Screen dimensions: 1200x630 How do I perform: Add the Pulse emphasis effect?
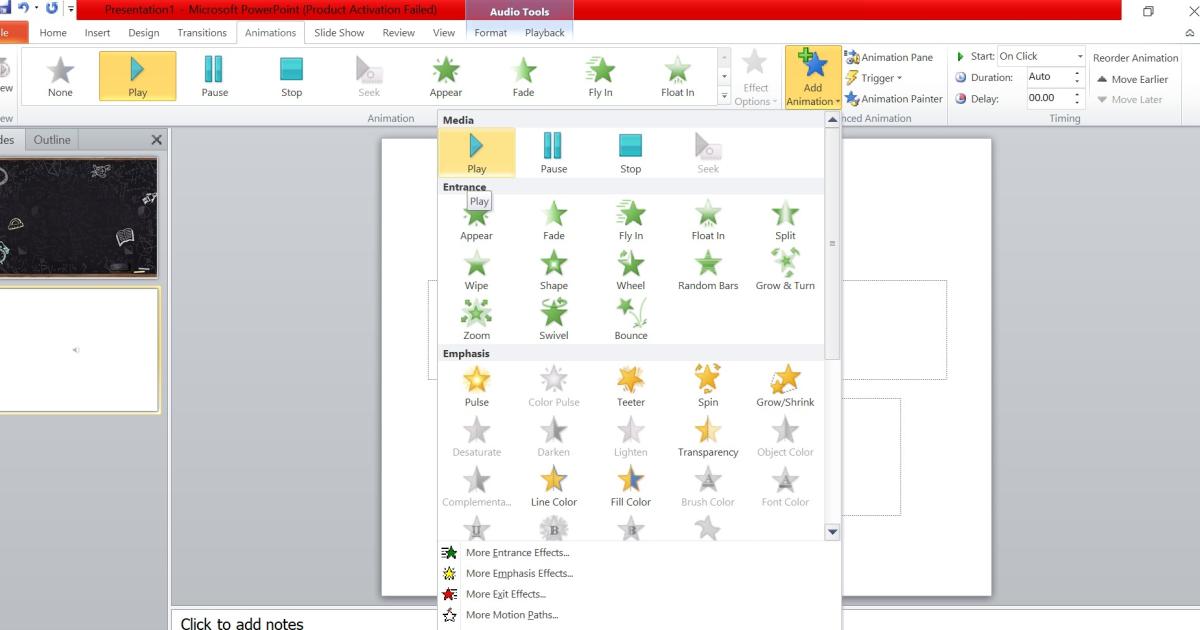point(477,387)
